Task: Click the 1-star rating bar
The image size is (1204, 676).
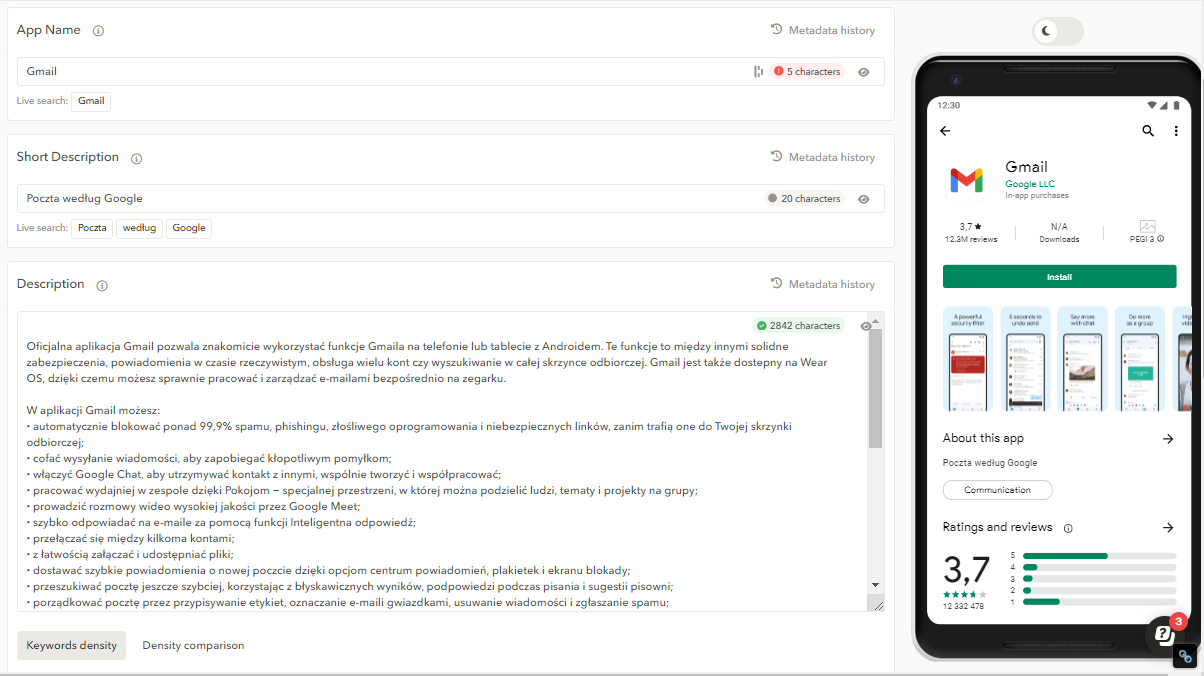Action: coord(1099,602)
